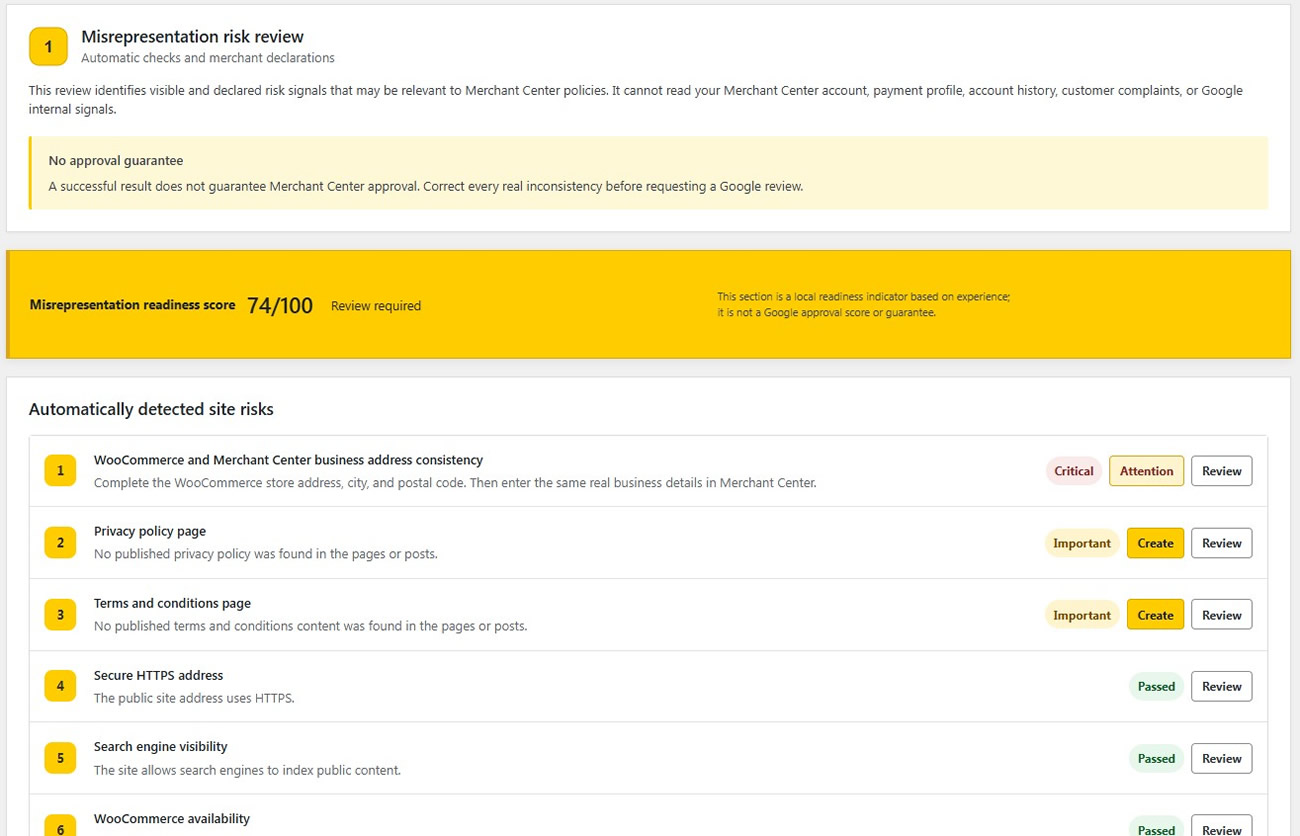Click the Important tag on Privacy policy row
Viewport: 1300px width, 836px height.
pyautogui.click(x=1082, y=543)
